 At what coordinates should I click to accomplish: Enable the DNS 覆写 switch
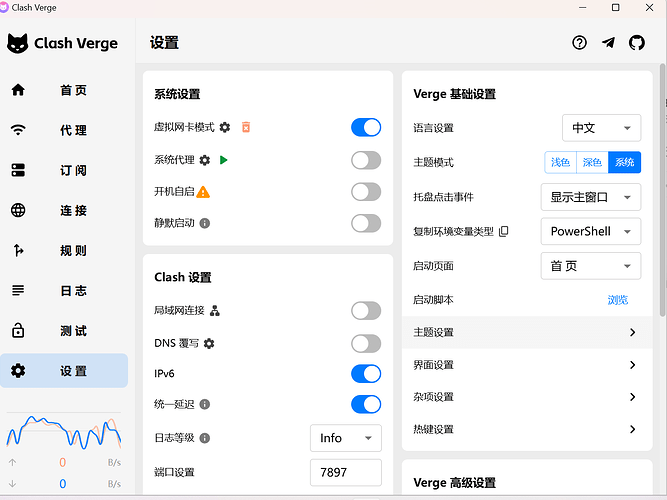tap(366, 343)
